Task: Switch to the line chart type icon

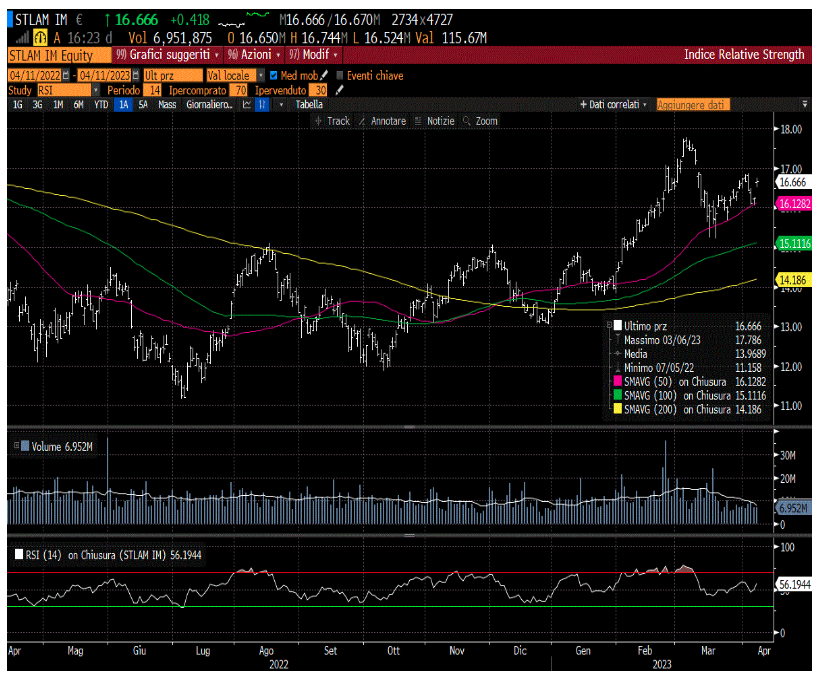Action: coord(247,105)
